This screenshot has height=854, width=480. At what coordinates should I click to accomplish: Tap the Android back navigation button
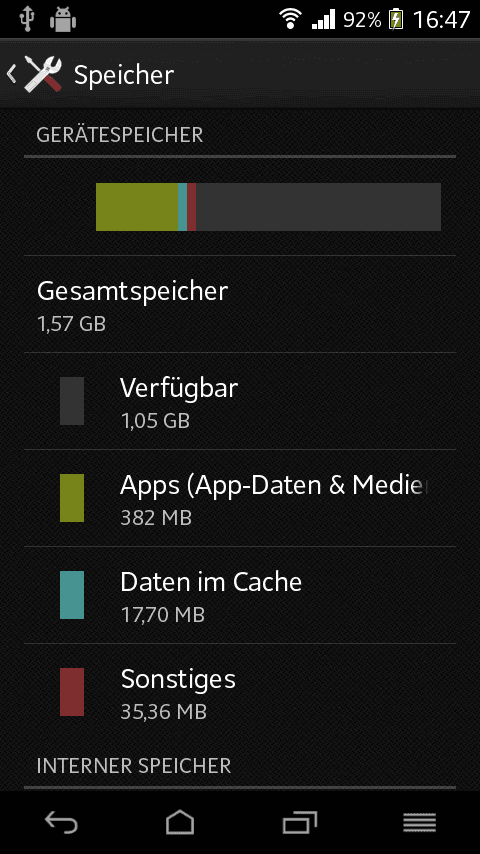click(60, 822)
